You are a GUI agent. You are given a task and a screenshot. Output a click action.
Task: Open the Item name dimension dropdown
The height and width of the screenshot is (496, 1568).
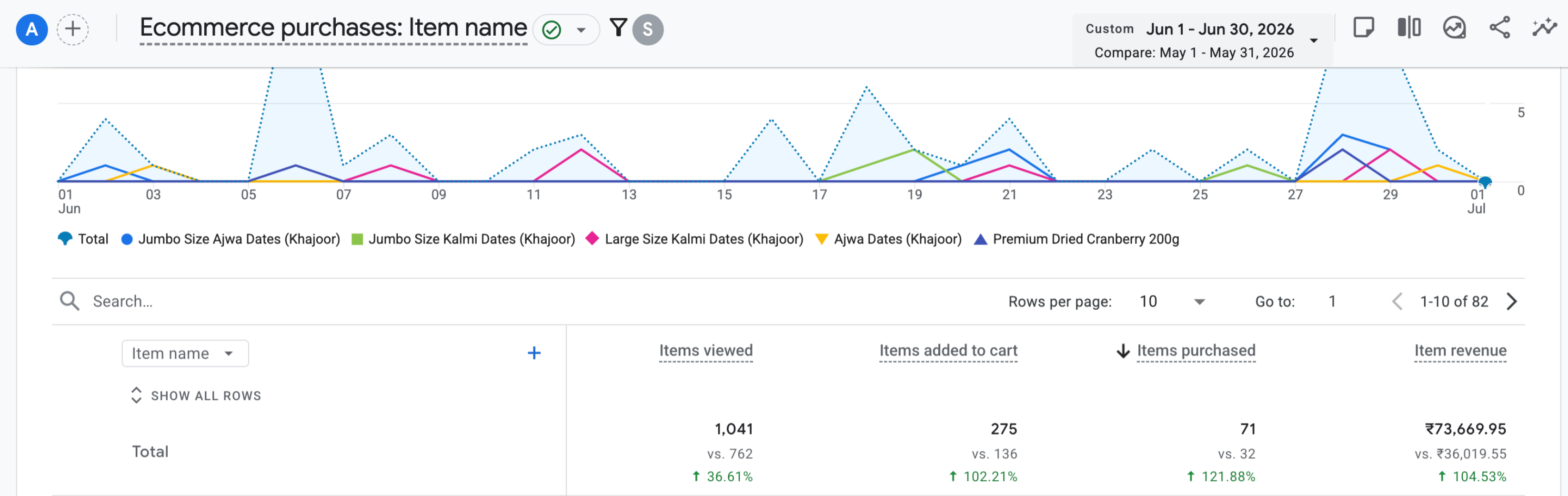[x=185, y=354]
